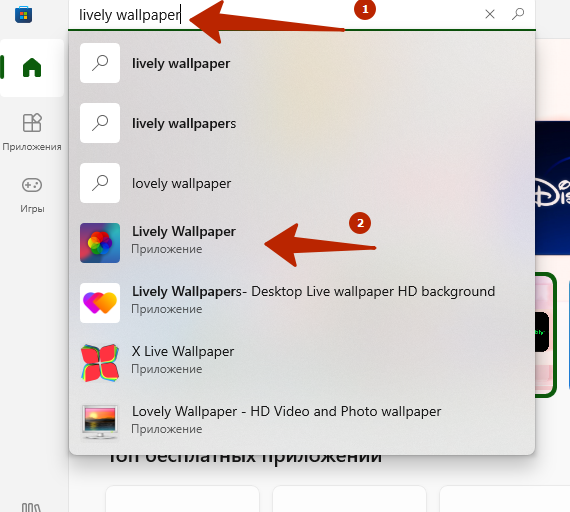
Task: Click the colorful Lively Wallpaper app icon
Action: pyautogui.click(x=100, y=243)
